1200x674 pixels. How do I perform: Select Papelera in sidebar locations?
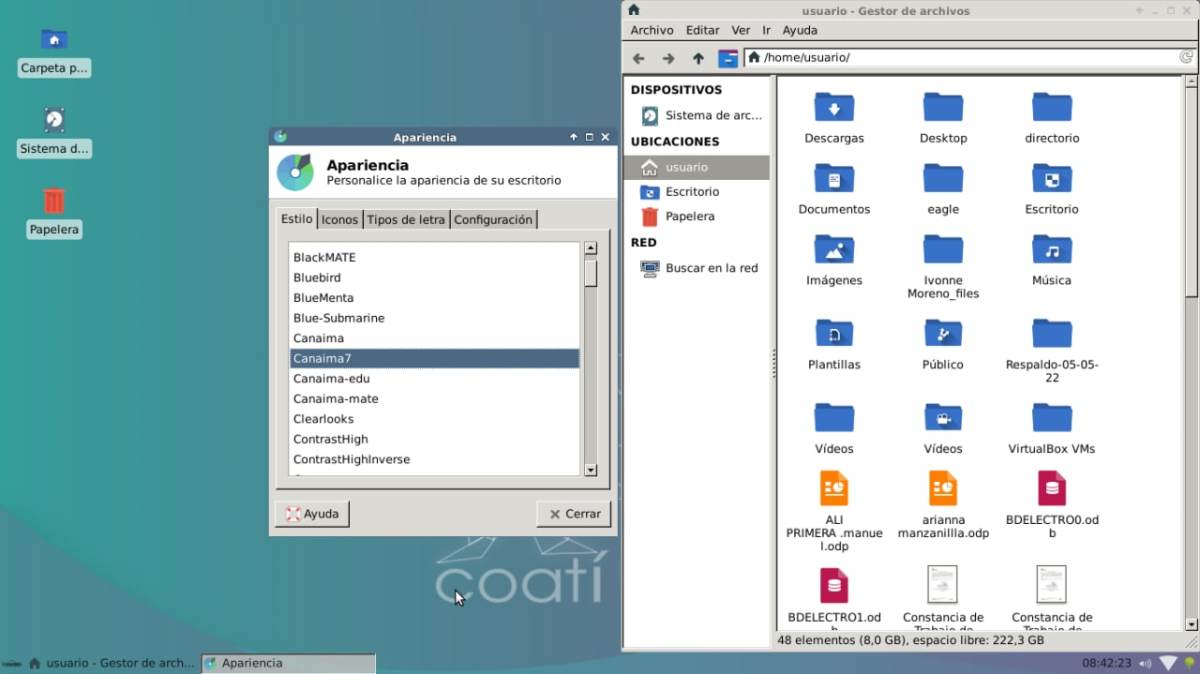689,216
